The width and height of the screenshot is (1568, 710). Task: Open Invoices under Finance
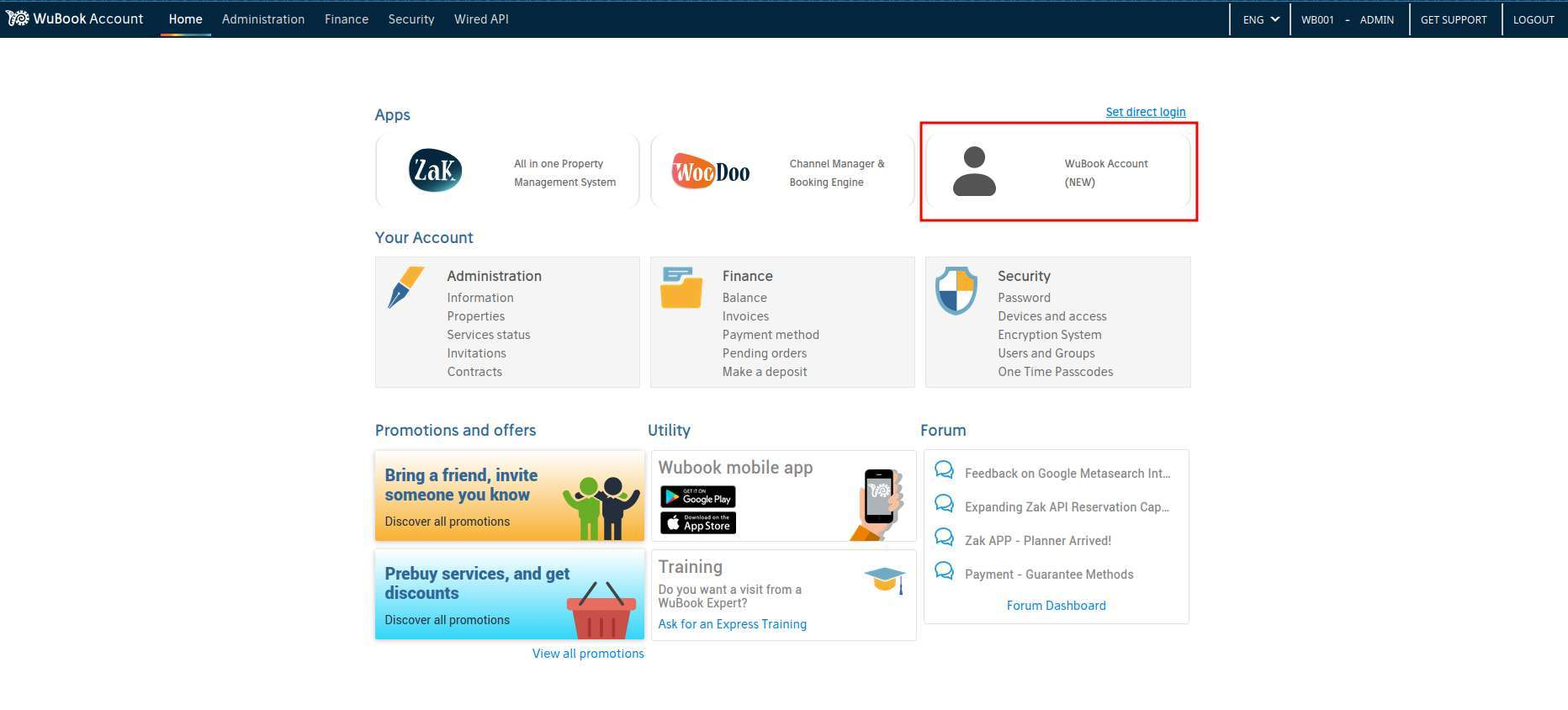pos(745,316)
